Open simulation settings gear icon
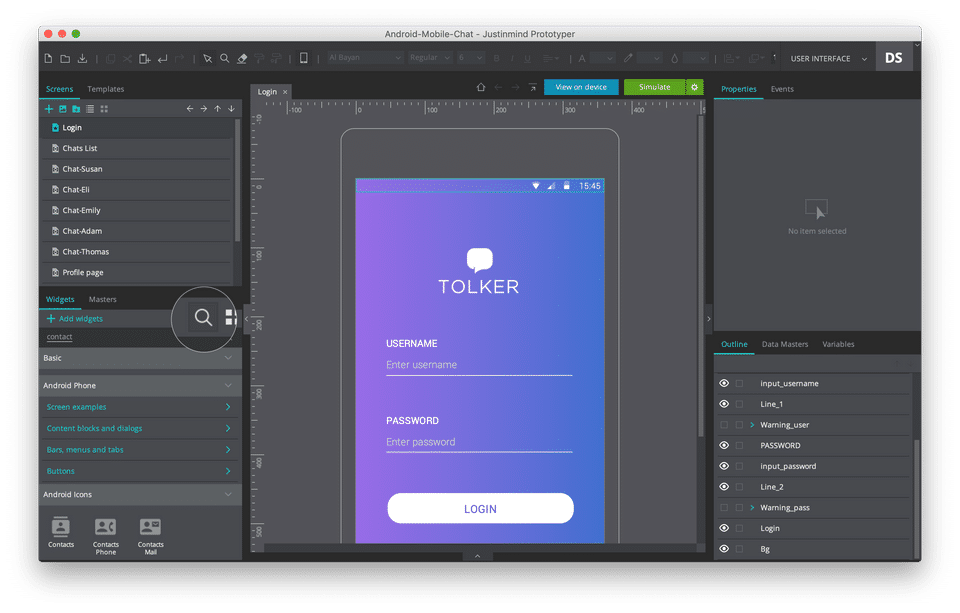The width and height of the screenshot is (960, 613). tap(694, 87)
